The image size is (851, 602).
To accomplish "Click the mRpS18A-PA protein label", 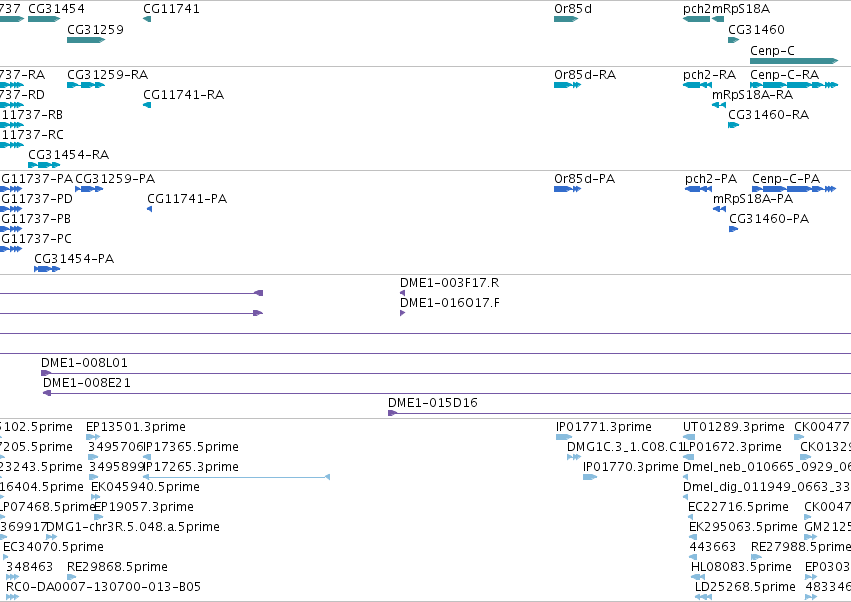I will click(753, 199).
